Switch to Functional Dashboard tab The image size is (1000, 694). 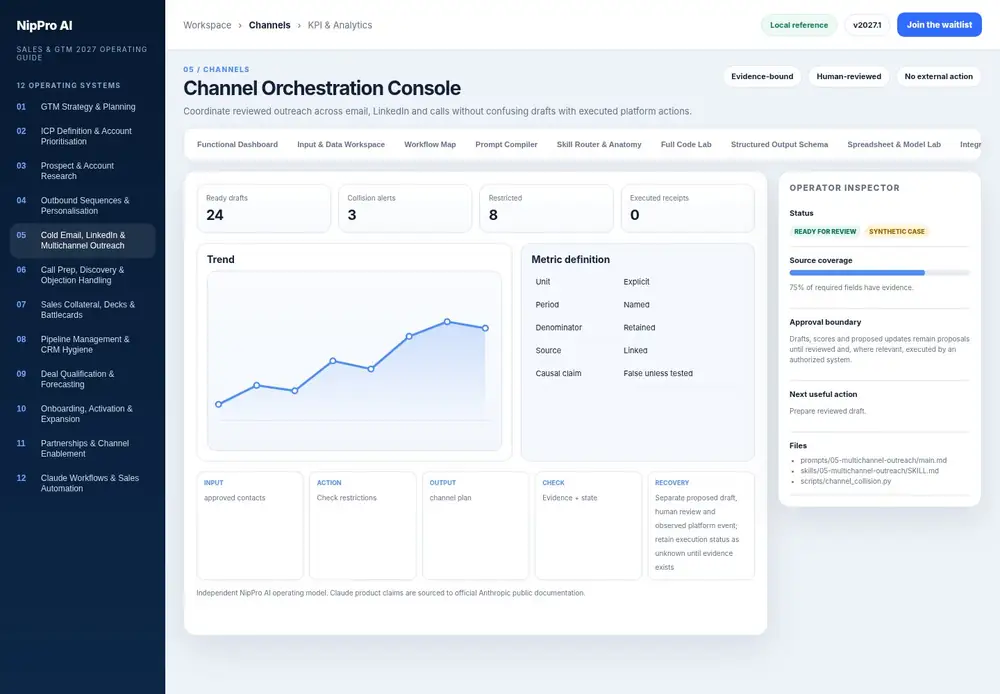[237, 144]
